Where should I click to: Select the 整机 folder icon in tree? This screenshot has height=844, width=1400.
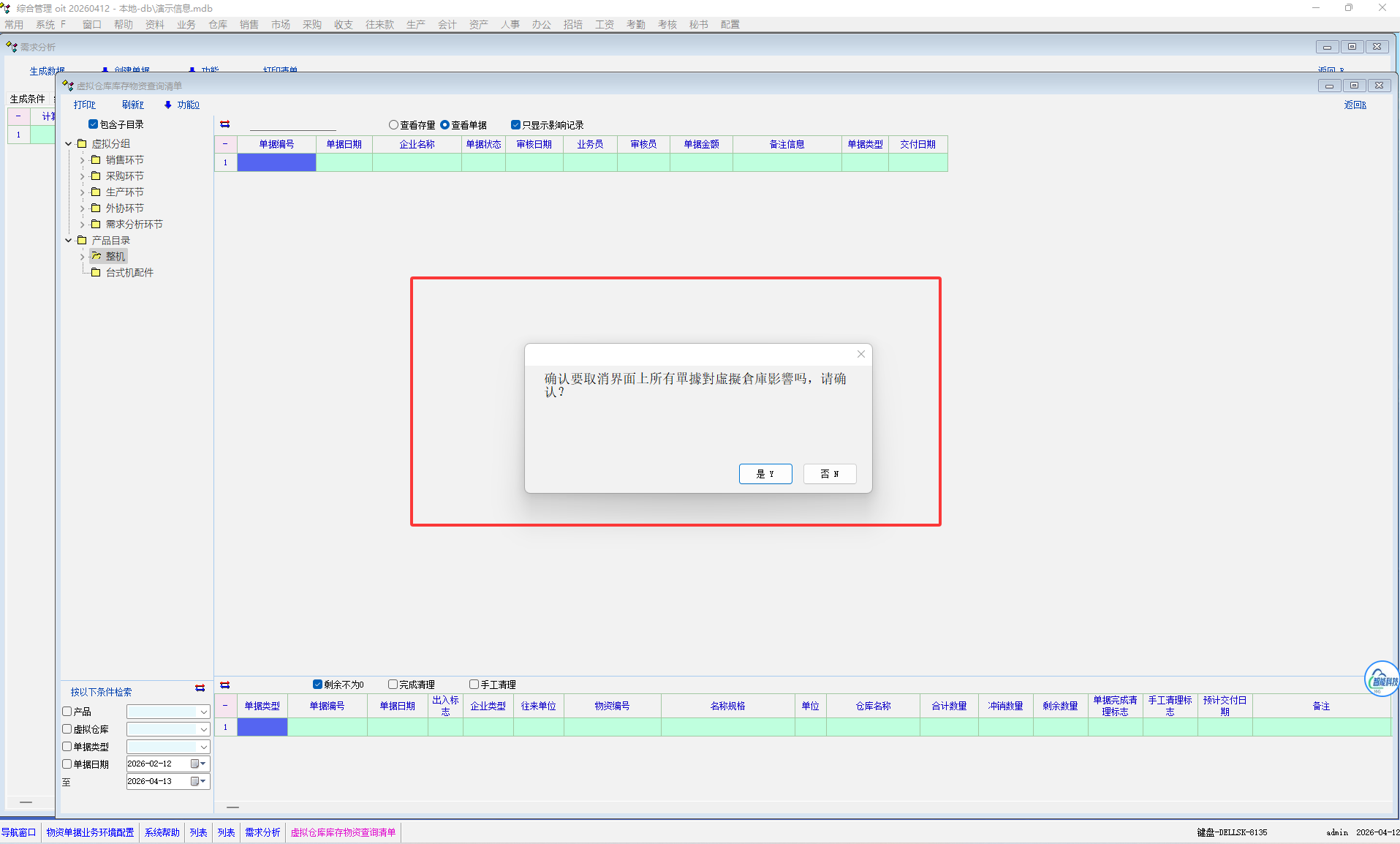pos(96,256)
